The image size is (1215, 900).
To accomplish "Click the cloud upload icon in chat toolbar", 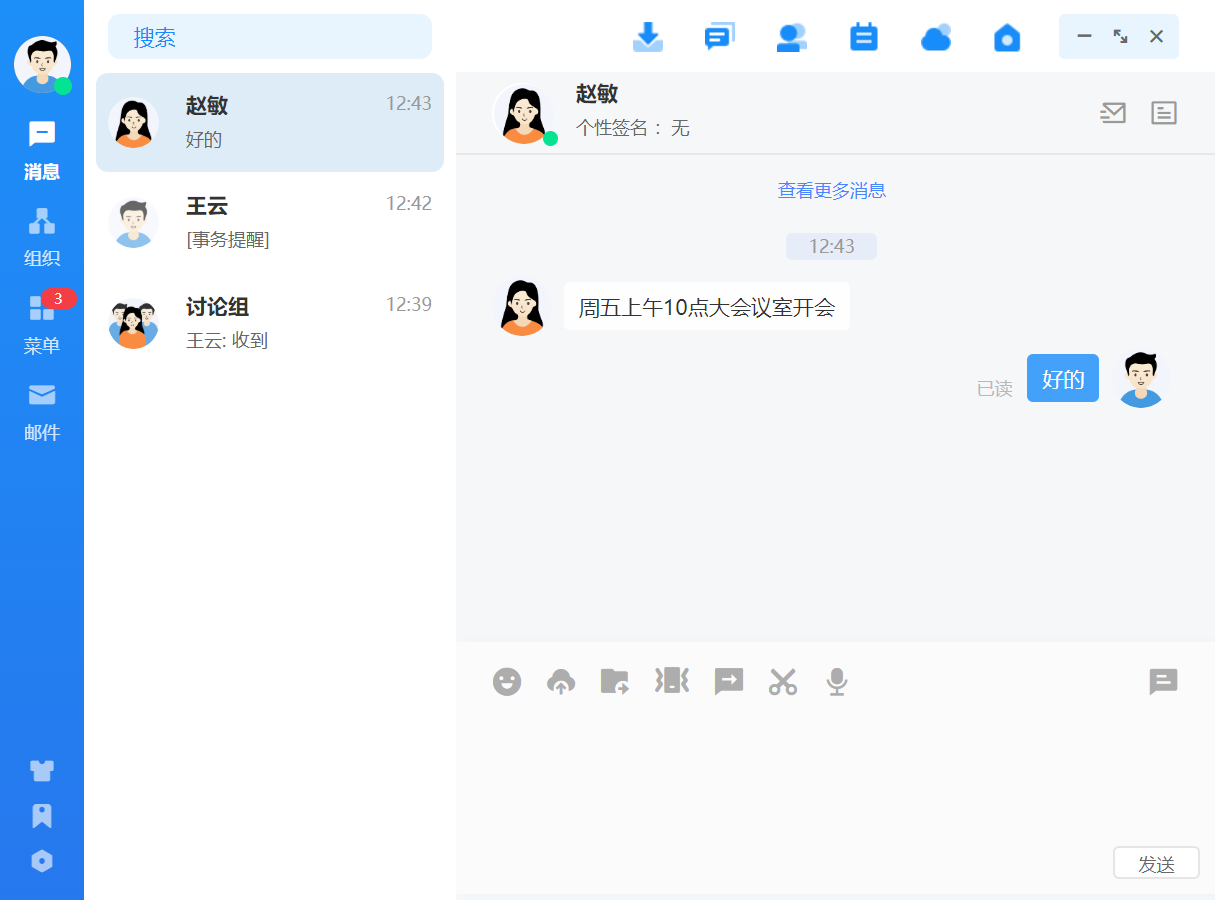I will (x=561, y=682).
